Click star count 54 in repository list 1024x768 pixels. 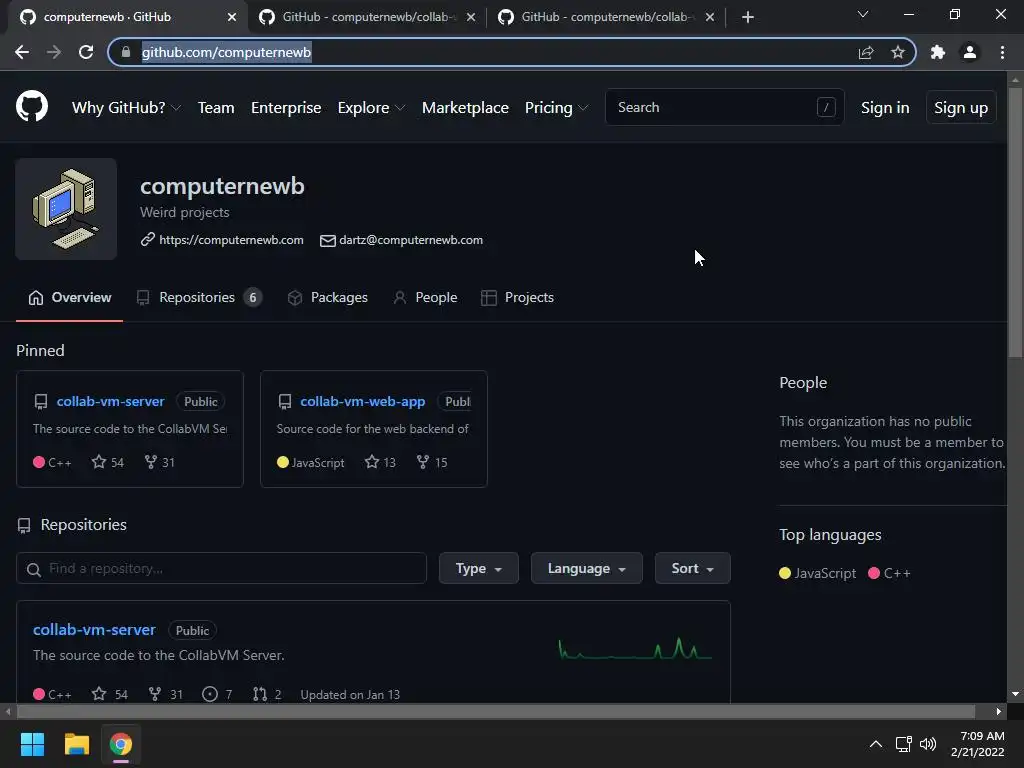pyautogui.click(x=110, y=694)
